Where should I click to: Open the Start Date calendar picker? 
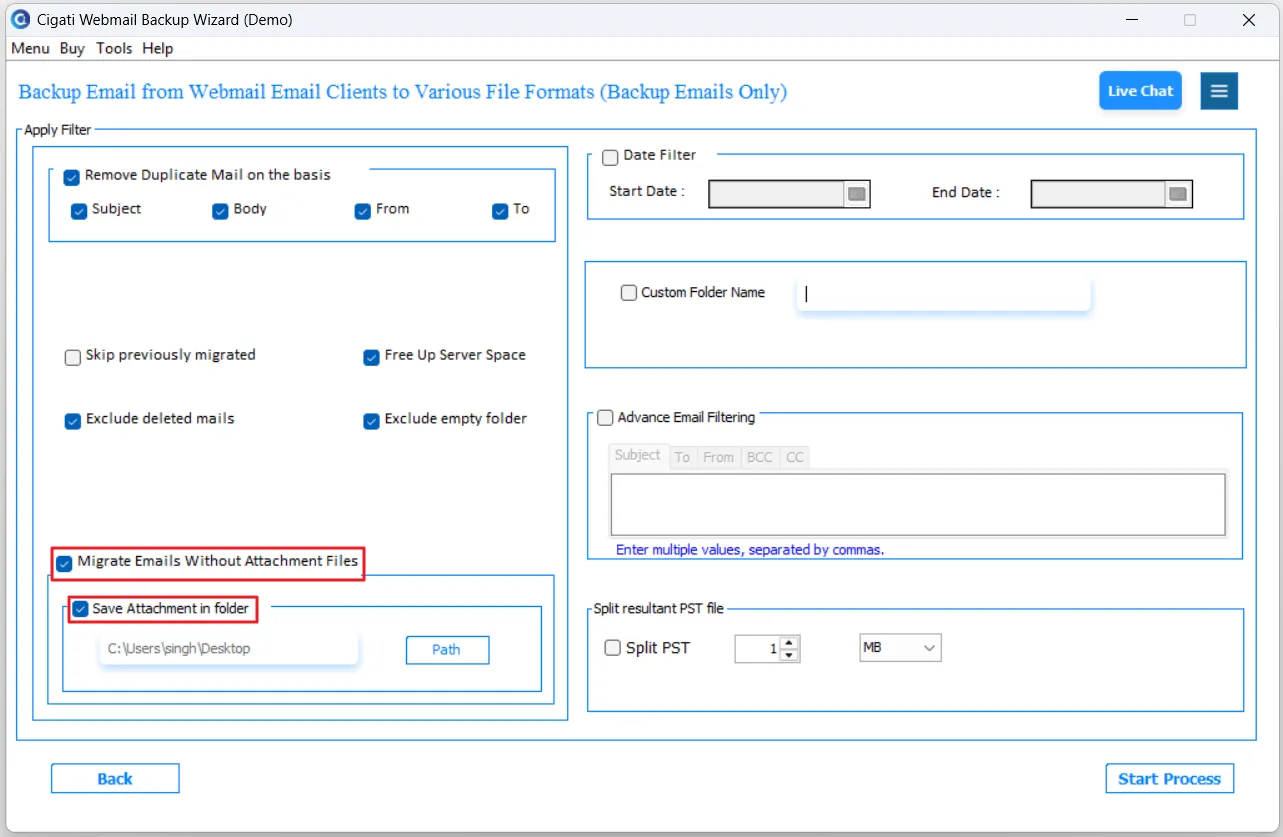tap(856, 194)
